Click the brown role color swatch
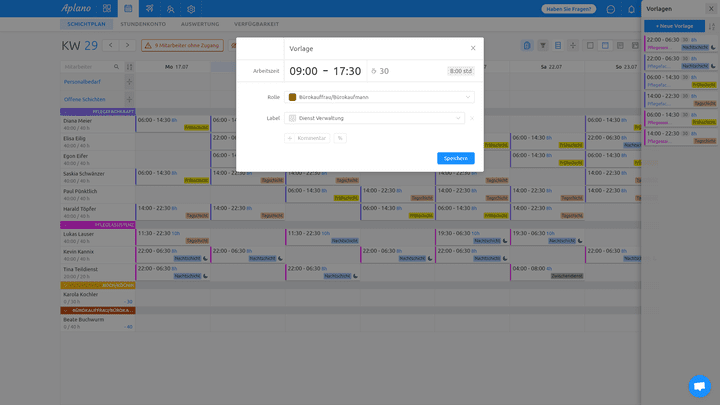Screen dimensions: 720x405 (x=292, y=97)
